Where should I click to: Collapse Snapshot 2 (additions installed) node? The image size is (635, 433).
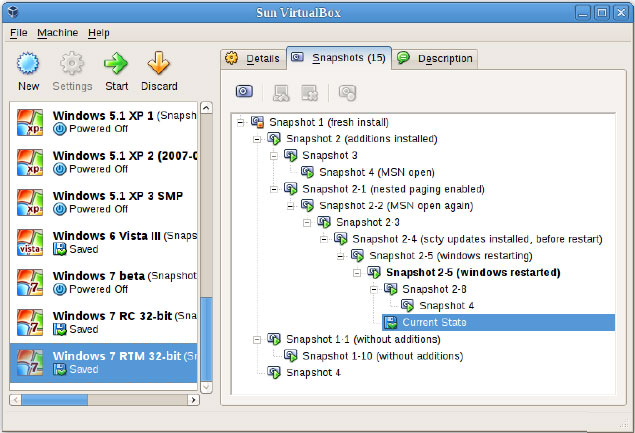pos(257,139)
